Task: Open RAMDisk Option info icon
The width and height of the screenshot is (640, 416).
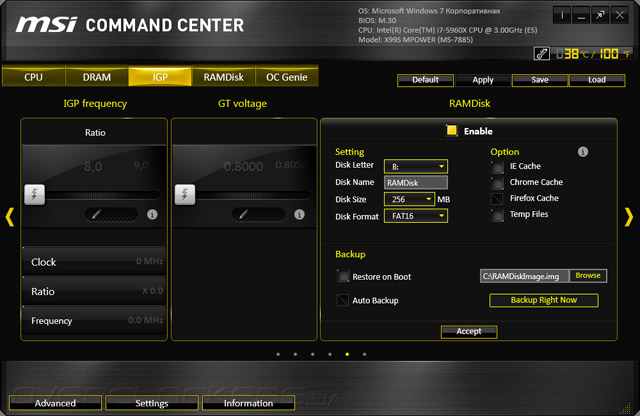Action: click(x=583, y=152)
